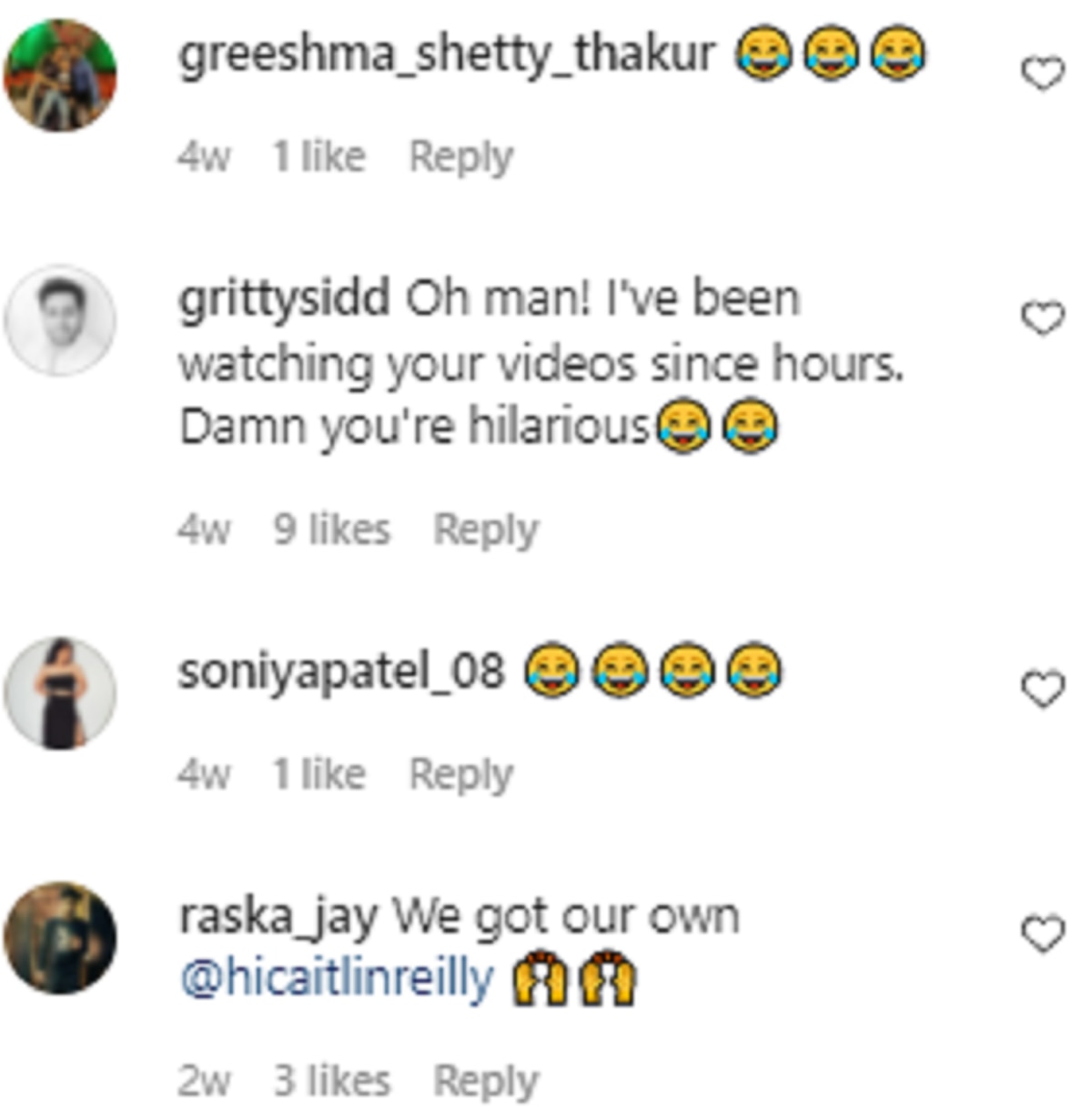Like grittysidd's comment with the heart icon
Screen dimensions: 1092x1111
(1043, 318)
